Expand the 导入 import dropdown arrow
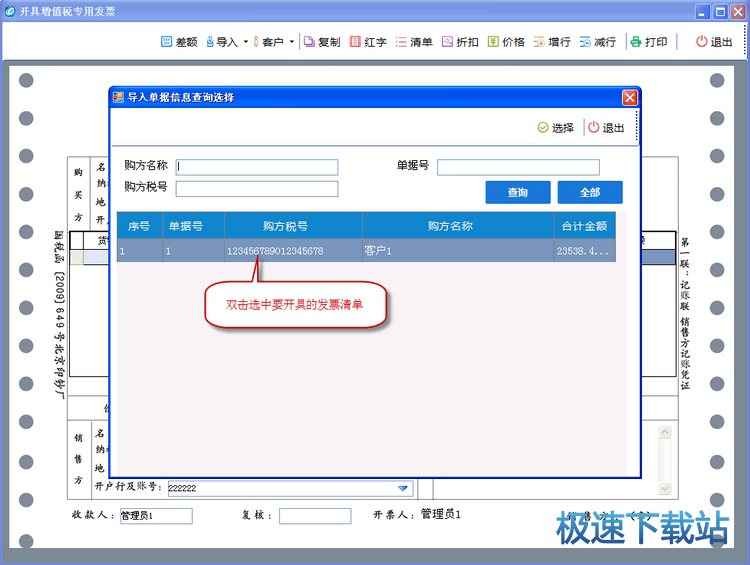The image size is (750, 565). [245, 43]
